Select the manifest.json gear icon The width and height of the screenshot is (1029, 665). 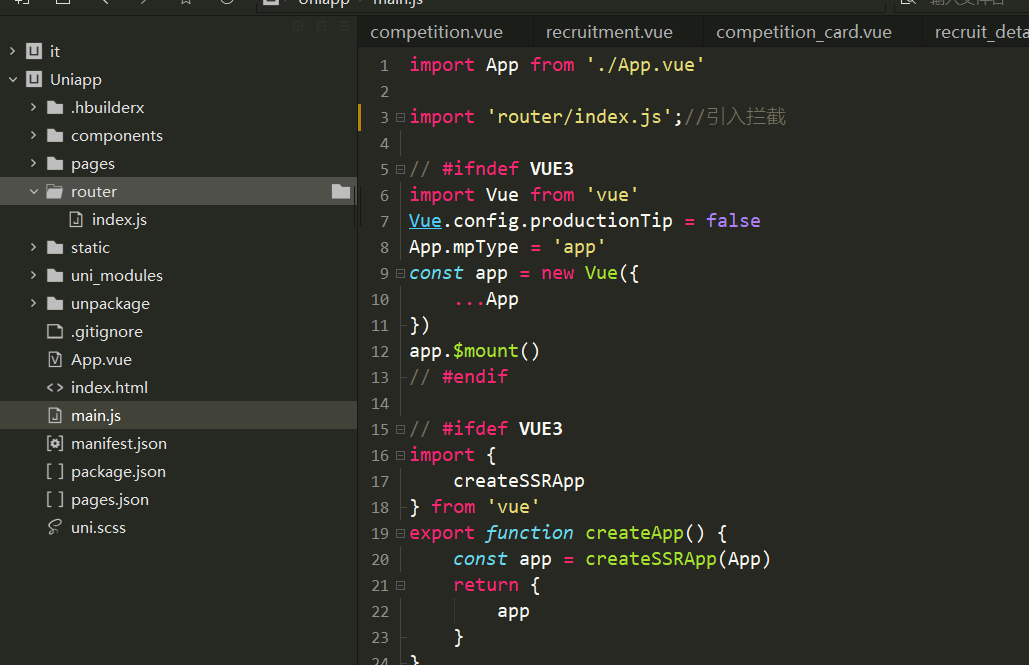pyautogui.click(x=54, y=444)
